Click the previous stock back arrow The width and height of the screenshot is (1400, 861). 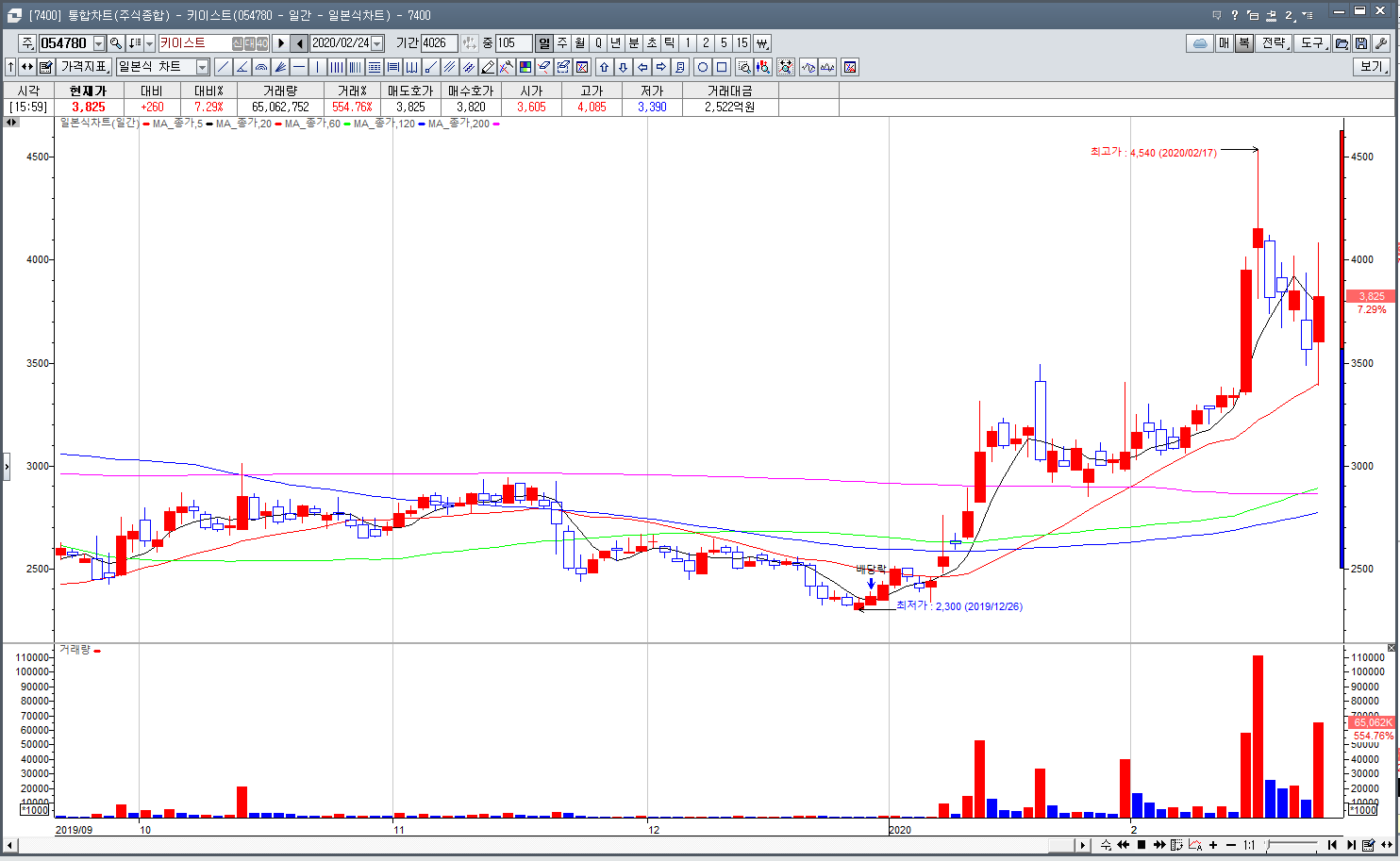pos(300,43)
